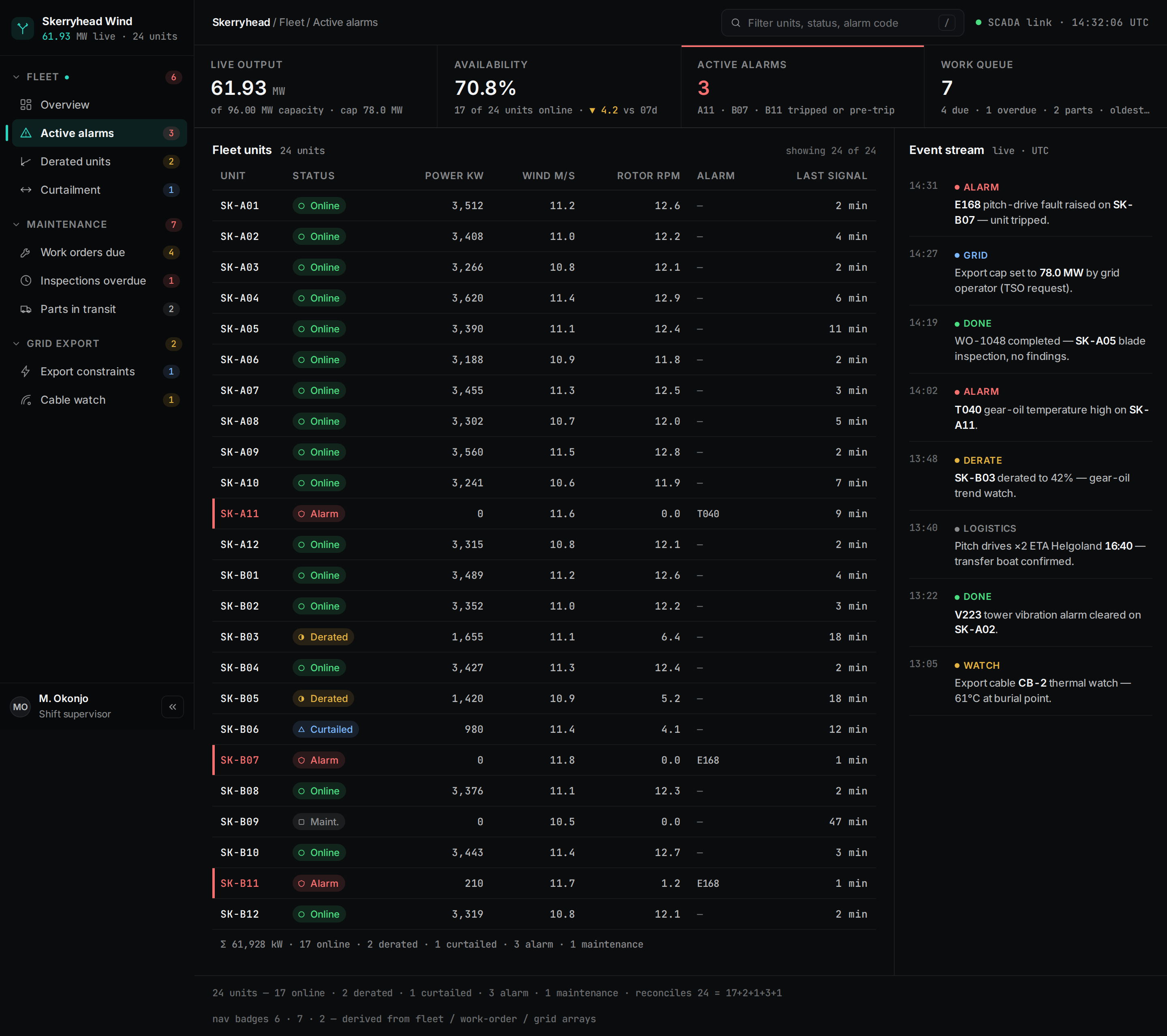Click the Derated units chart icon
Image resolution: width=1167 pixels, height=1036 pixels.
pyautogui.click(x=26, y=162)
